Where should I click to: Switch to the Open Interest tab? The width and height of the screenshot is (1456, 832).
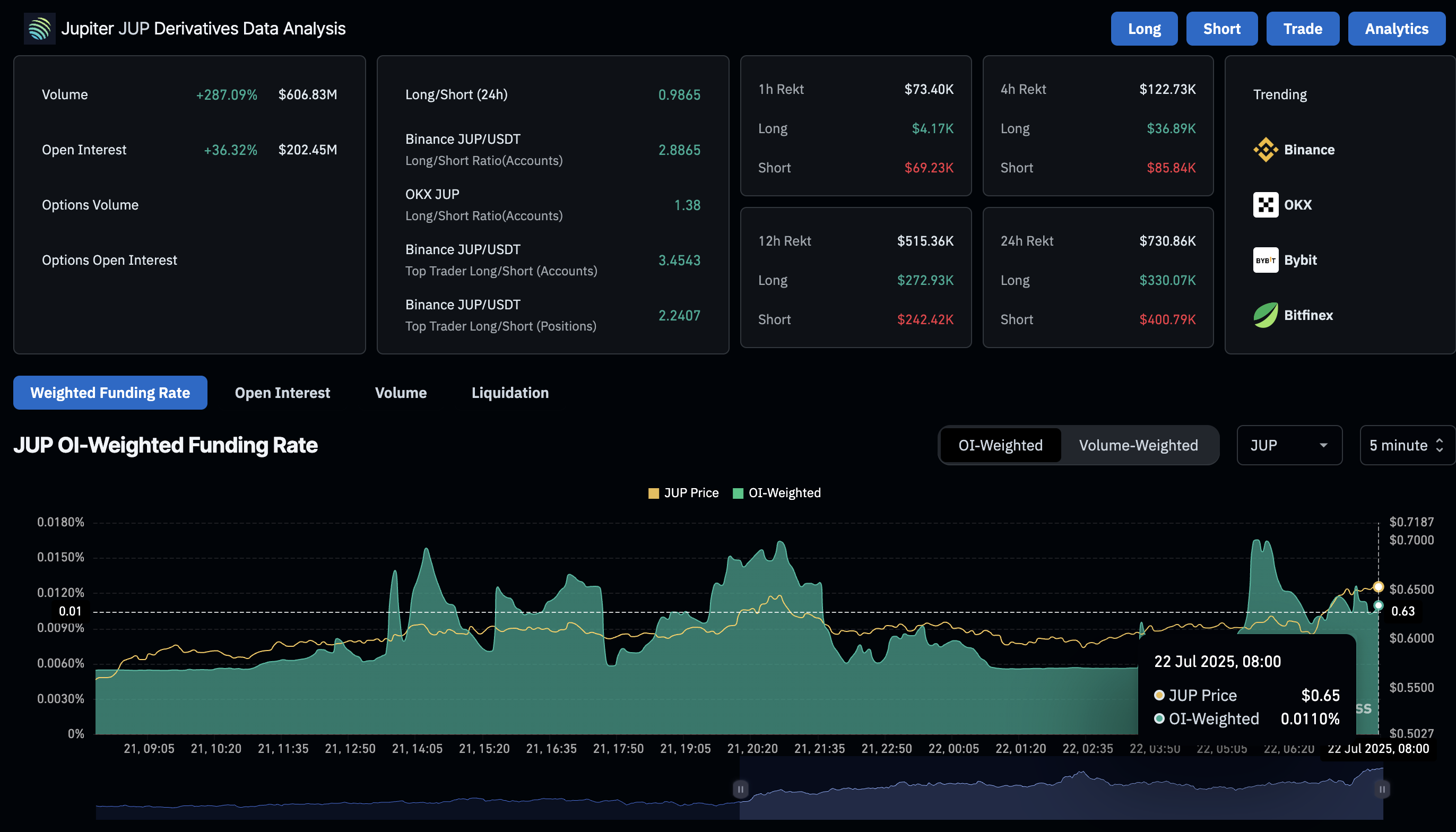tap(282, 393)
